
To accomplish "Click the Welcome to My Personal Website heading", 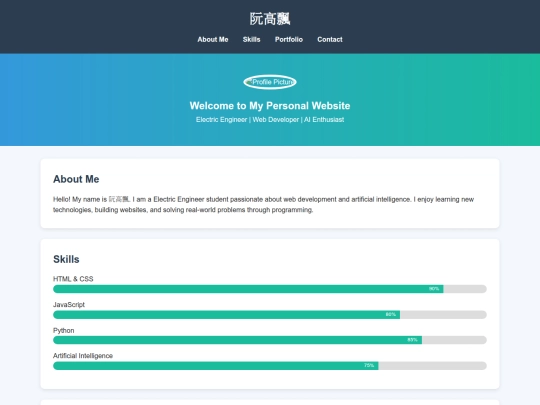I will click(270, 106).
